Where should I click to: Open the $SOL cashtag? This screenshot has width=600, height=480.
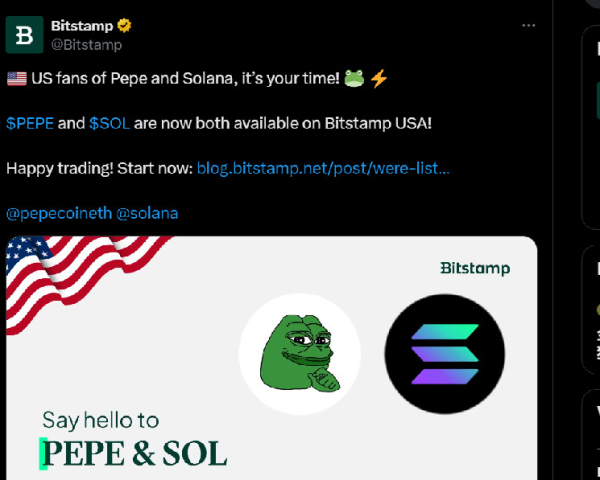pos(108,123)
